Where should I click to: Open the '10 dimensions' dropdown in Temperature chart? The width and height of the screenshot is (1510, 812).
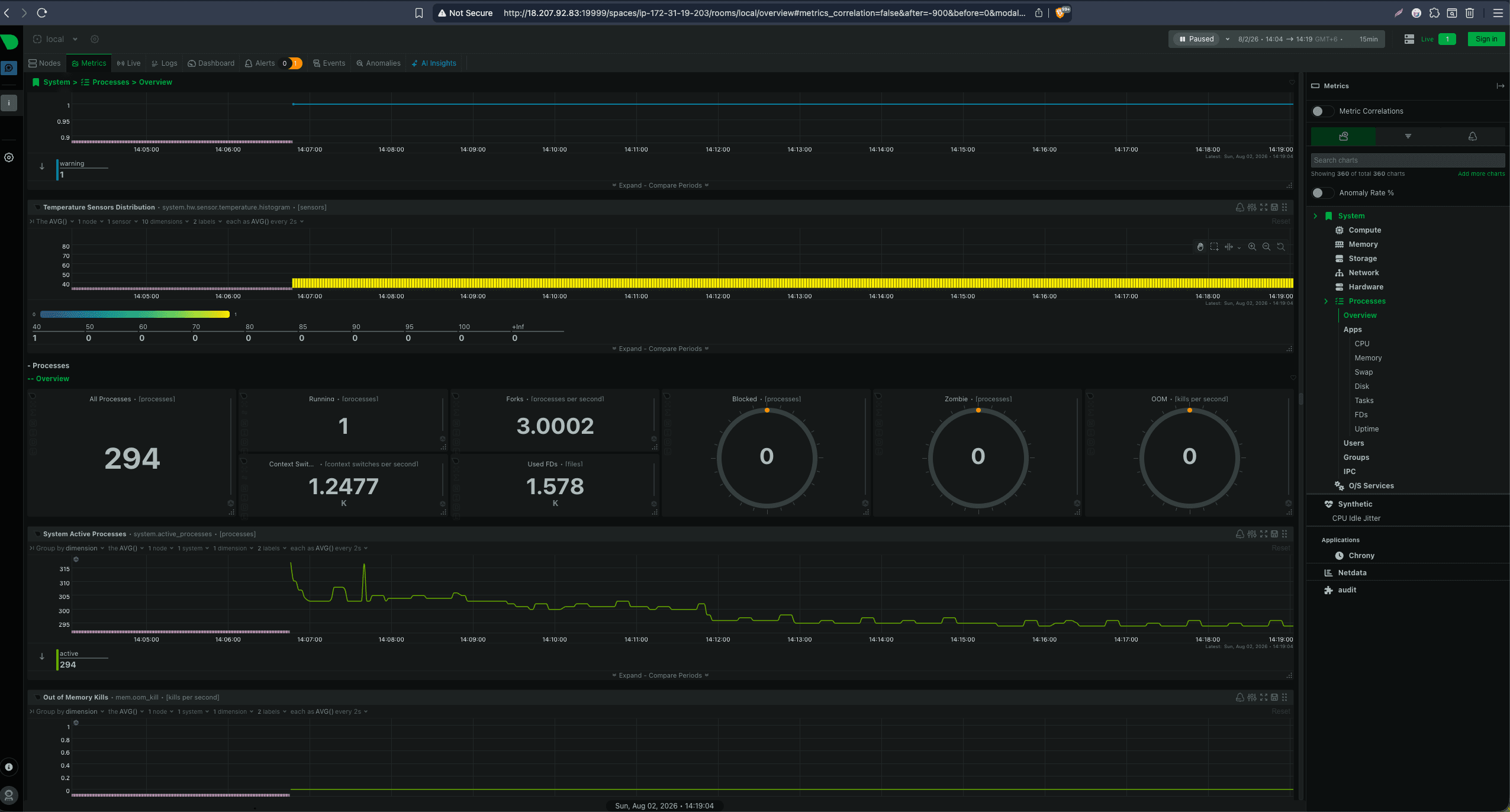pyautogui.click(x=165, y=222)
